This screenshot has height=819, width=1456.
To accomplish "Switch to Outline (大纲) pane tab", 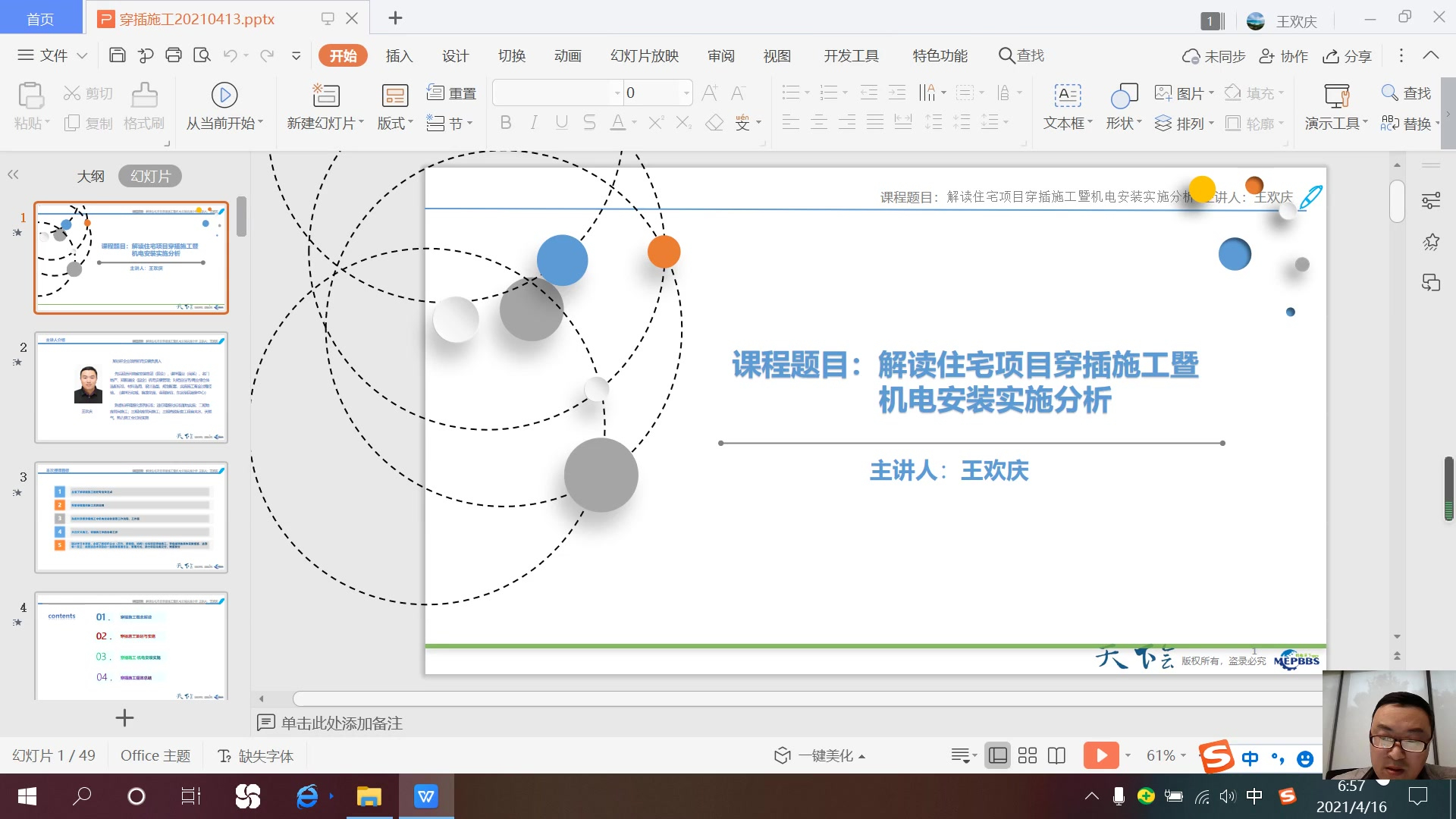I will (90, 177).
